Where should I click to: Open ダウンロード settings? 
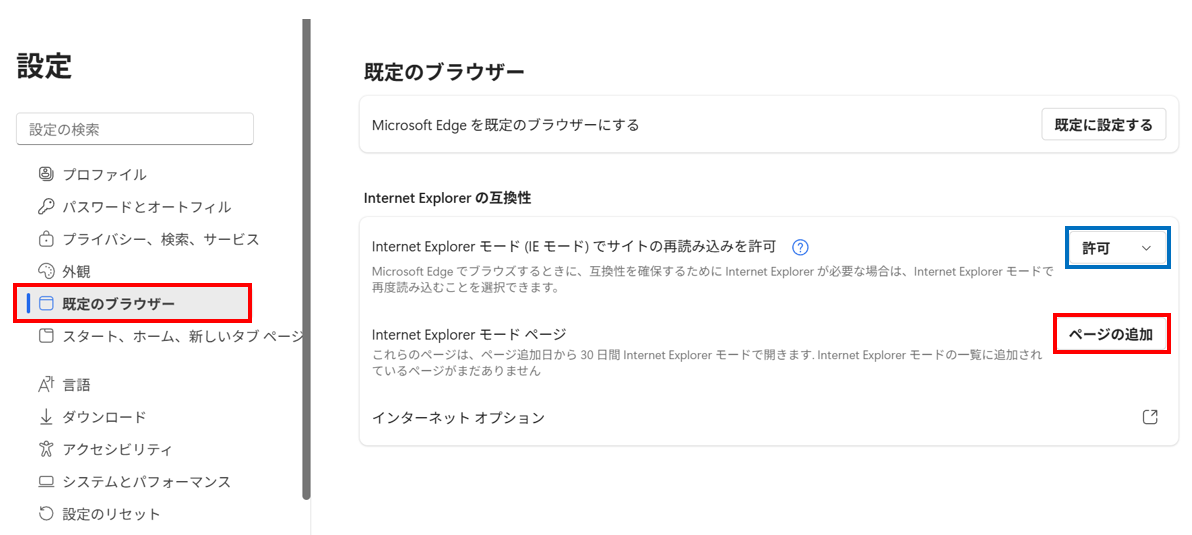pos(104,416)
